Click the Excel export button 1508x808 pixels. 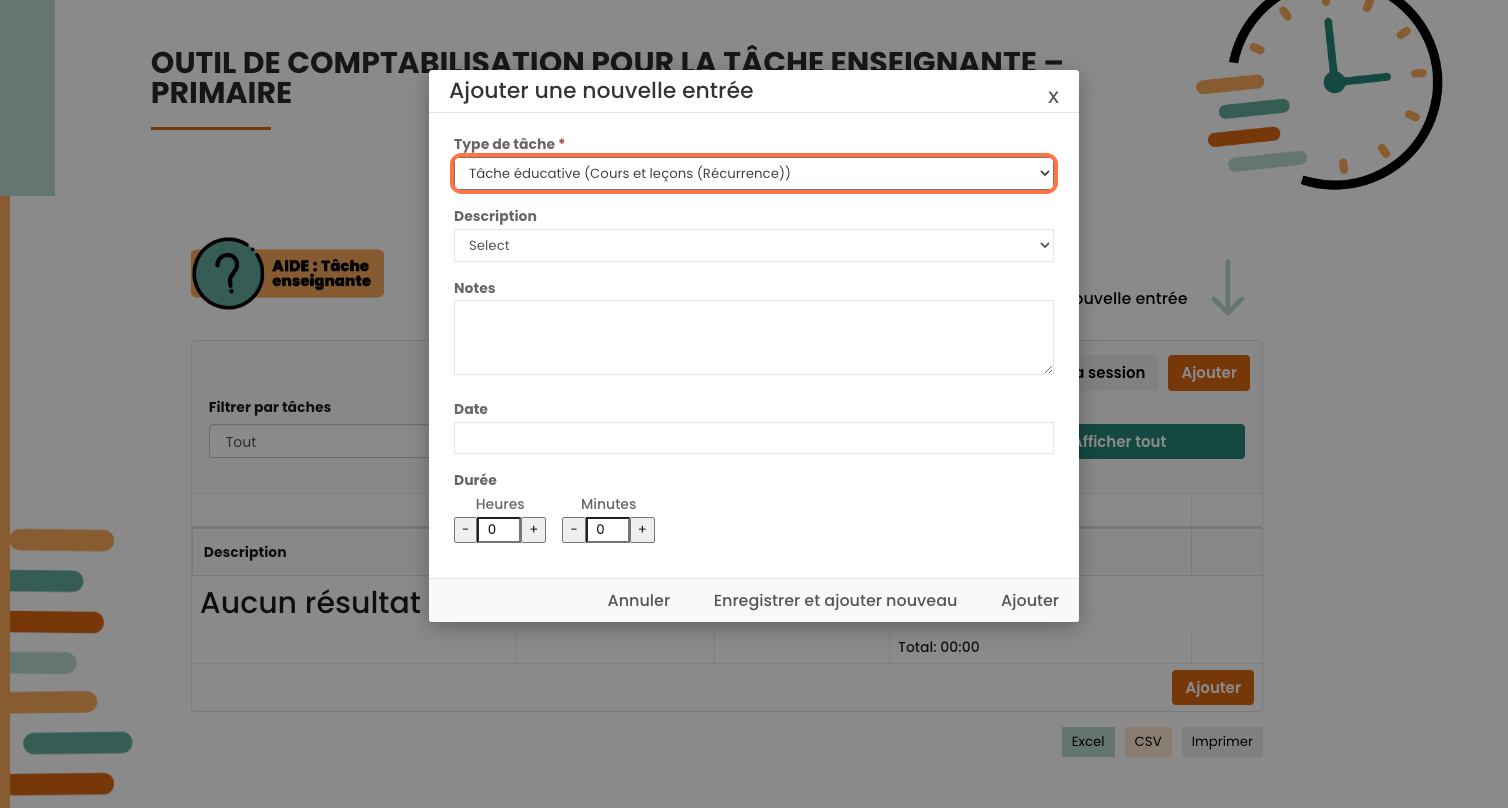click(x=1087, y=742)
